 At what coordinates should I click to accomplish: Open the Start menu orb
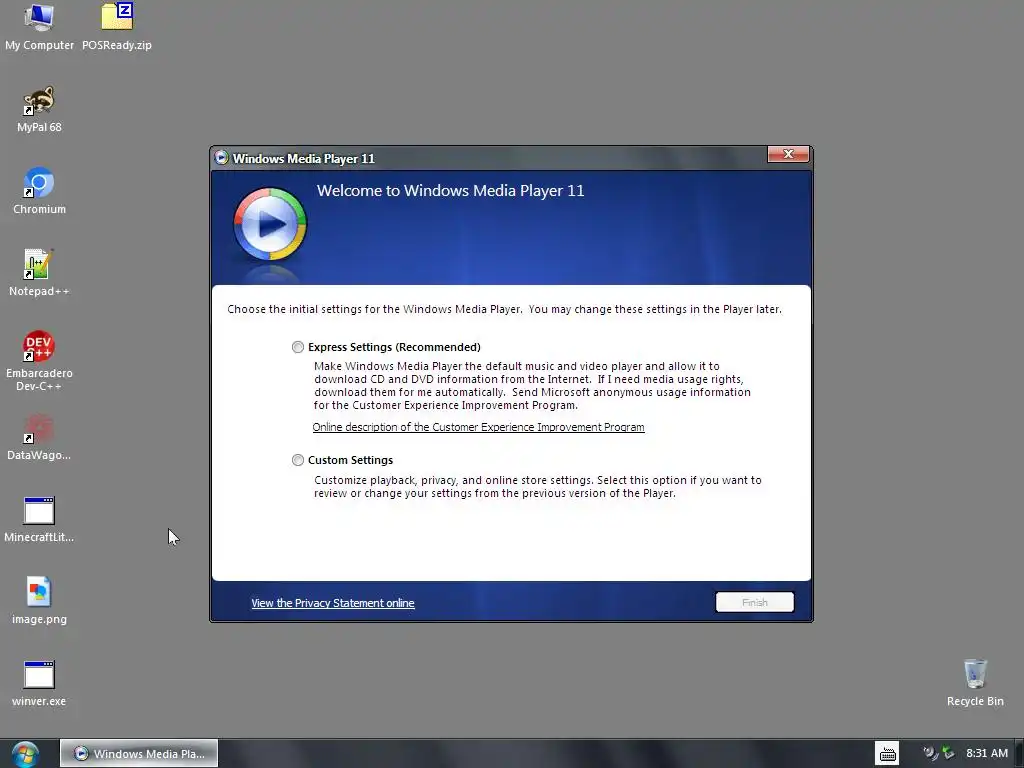[x=25, y=754]
